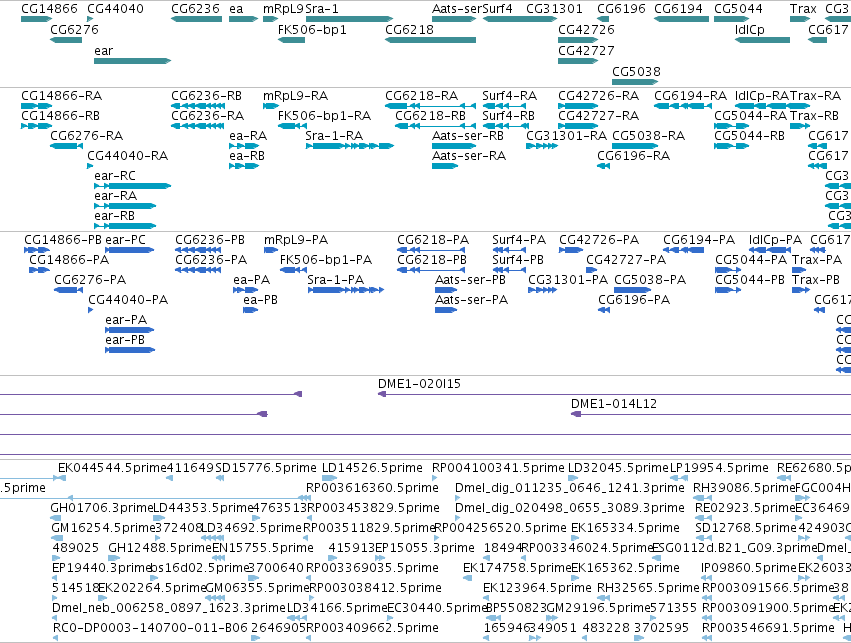Click the Surf4-RA transcript label
Viewport: 851px width, 643px height.
click(x=509, y=96)
